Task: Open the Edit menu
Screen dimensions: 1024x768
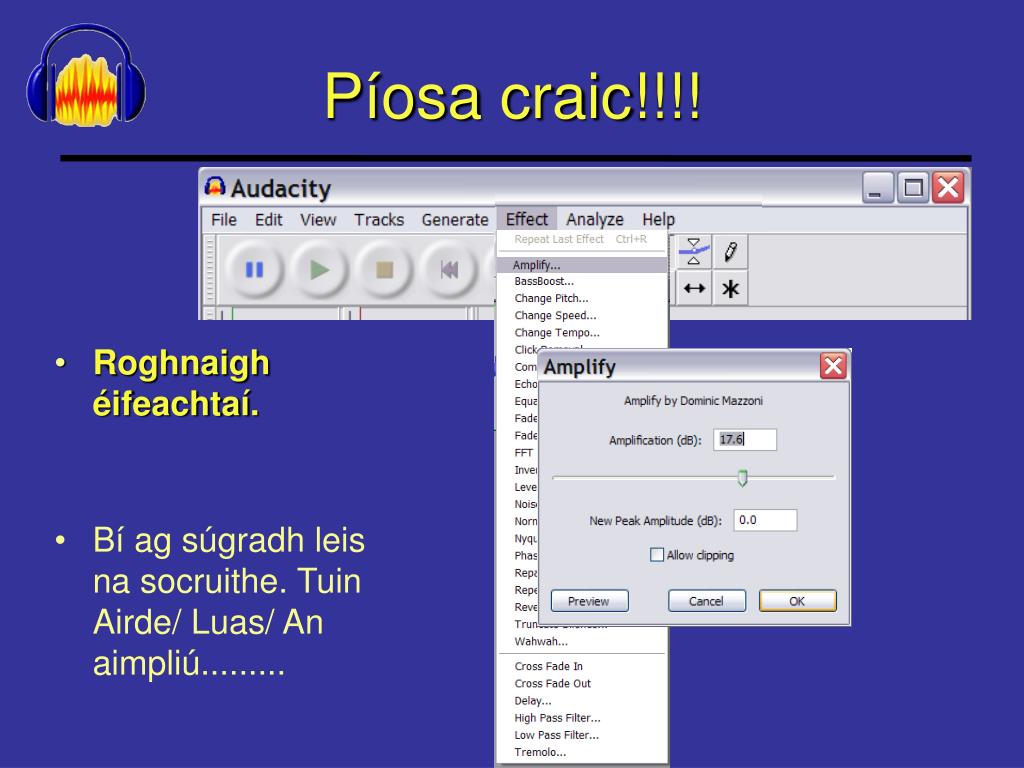Action: 268,220
